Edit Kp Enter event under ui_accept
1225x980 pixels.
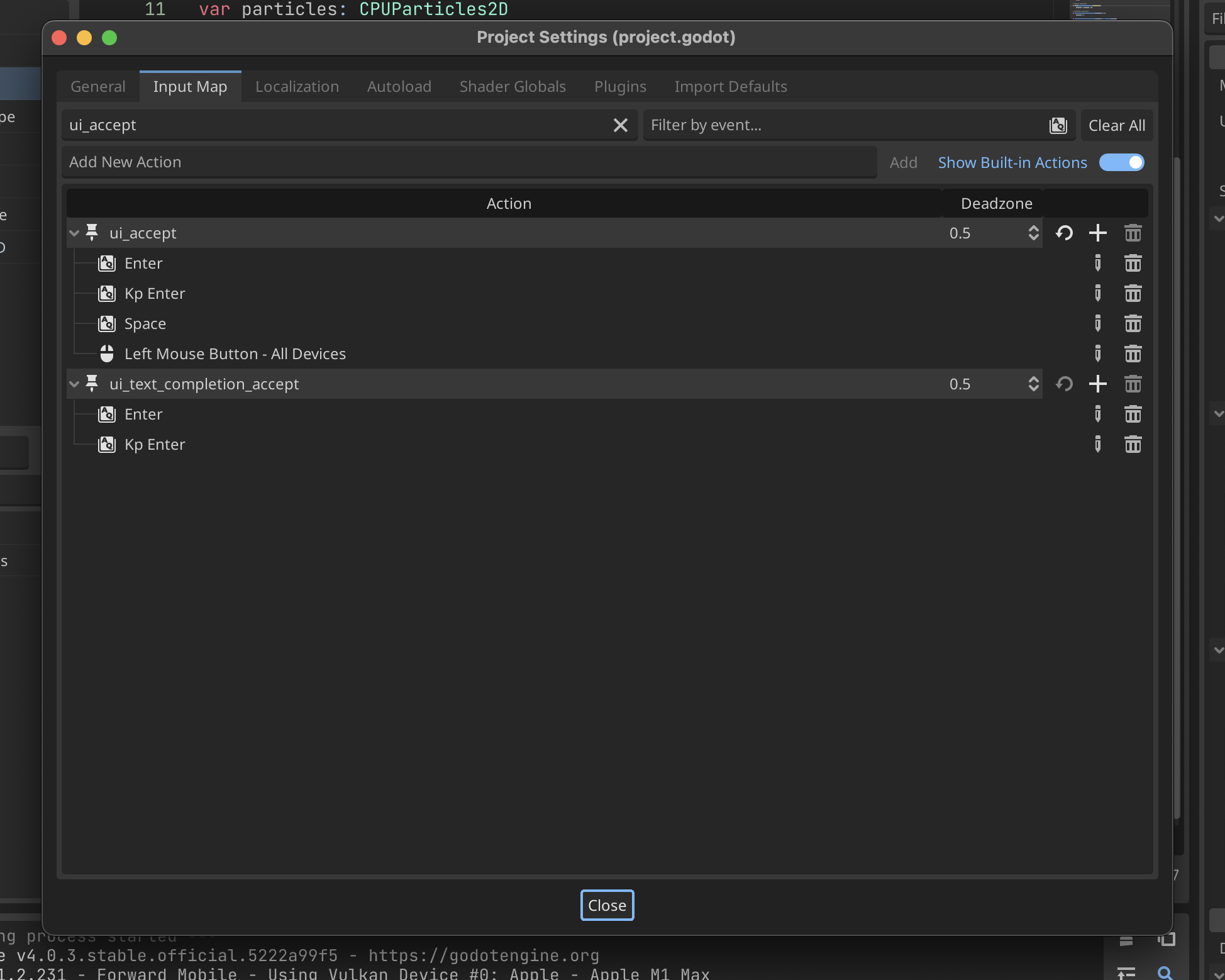(x=1098, y=294)
